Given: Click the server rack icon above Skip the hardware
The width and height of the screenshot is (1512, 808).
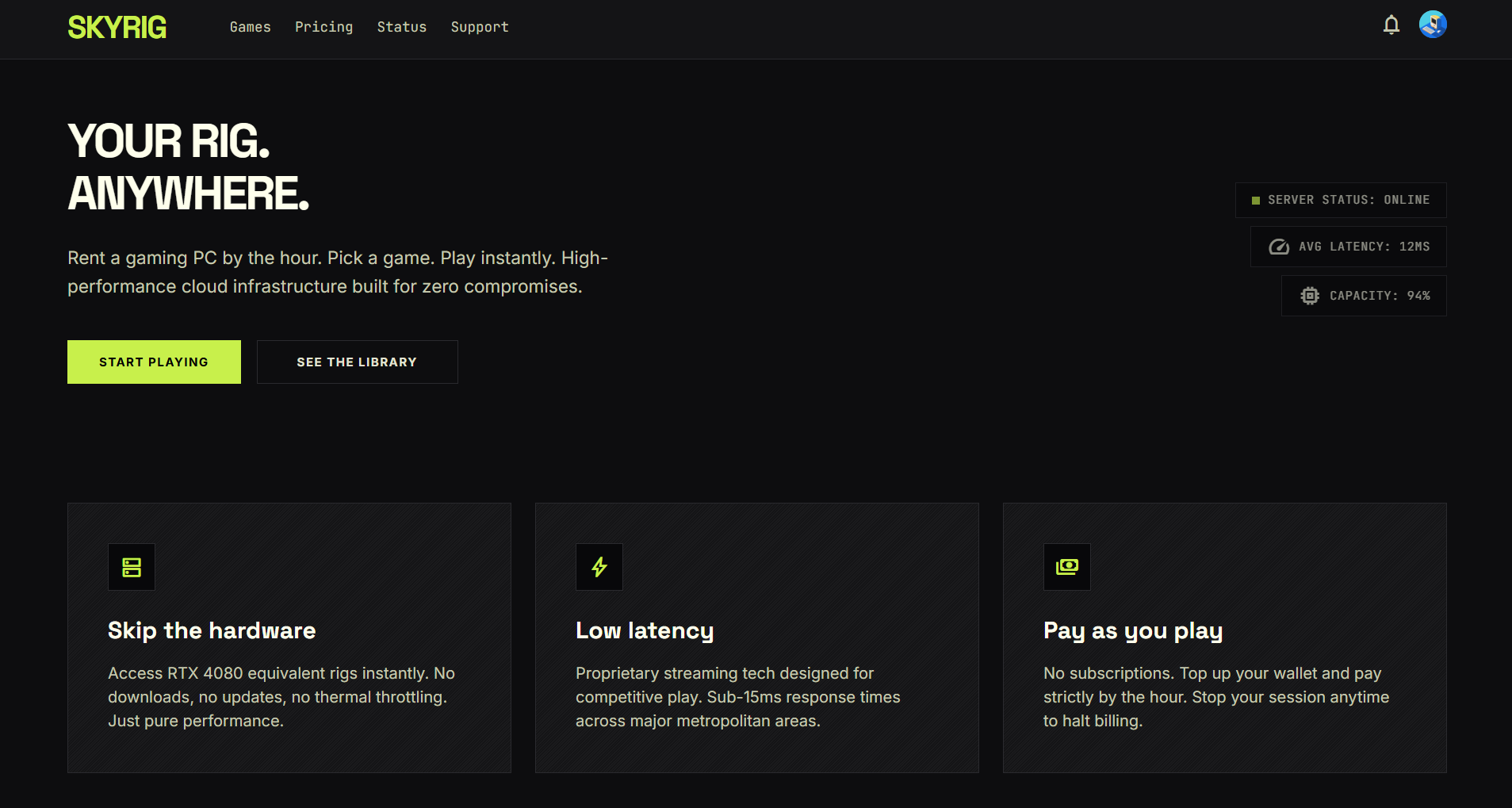Looking at the screenshot, I should pyautogui.click(x=132, y=567).
